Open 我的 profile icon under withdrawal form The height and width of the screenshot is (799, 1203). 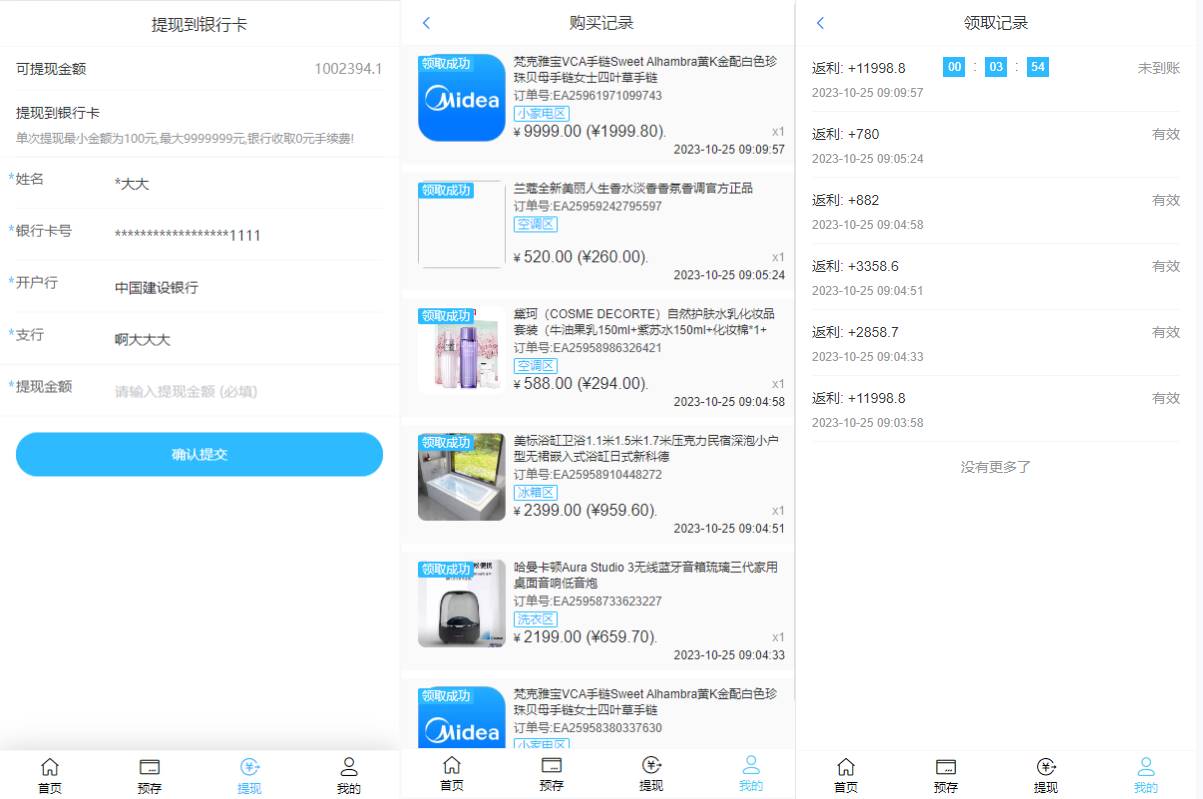tap(348, 775)
